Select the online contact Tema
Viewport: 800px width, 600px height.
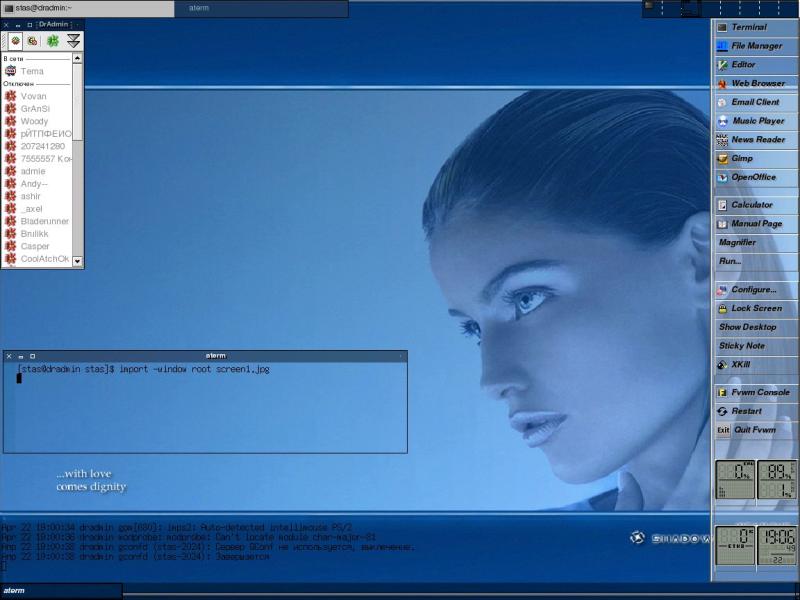pos(32,71)
